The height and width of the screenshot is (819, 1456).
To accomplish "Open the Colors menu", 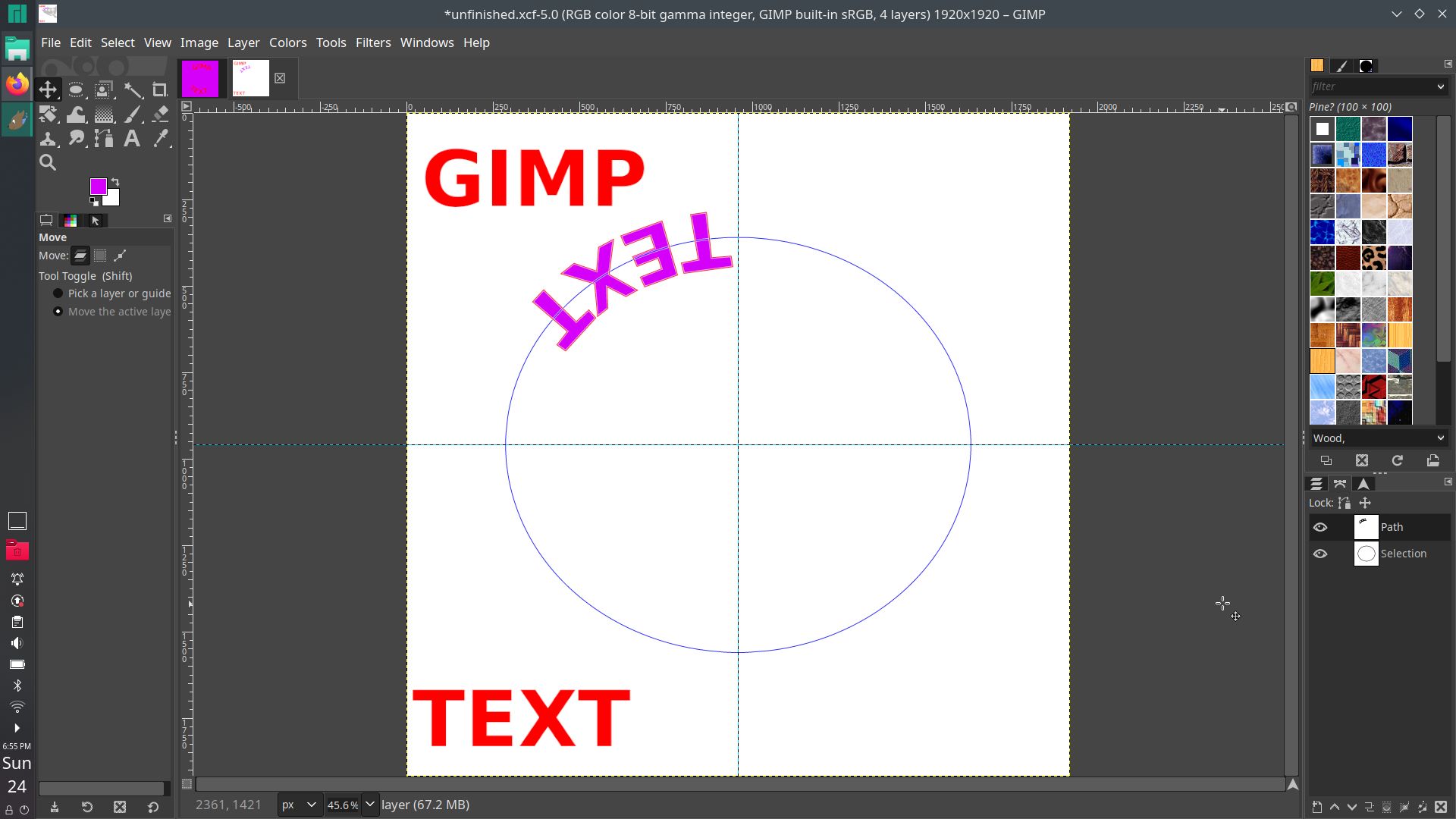I will click(288, 42).
